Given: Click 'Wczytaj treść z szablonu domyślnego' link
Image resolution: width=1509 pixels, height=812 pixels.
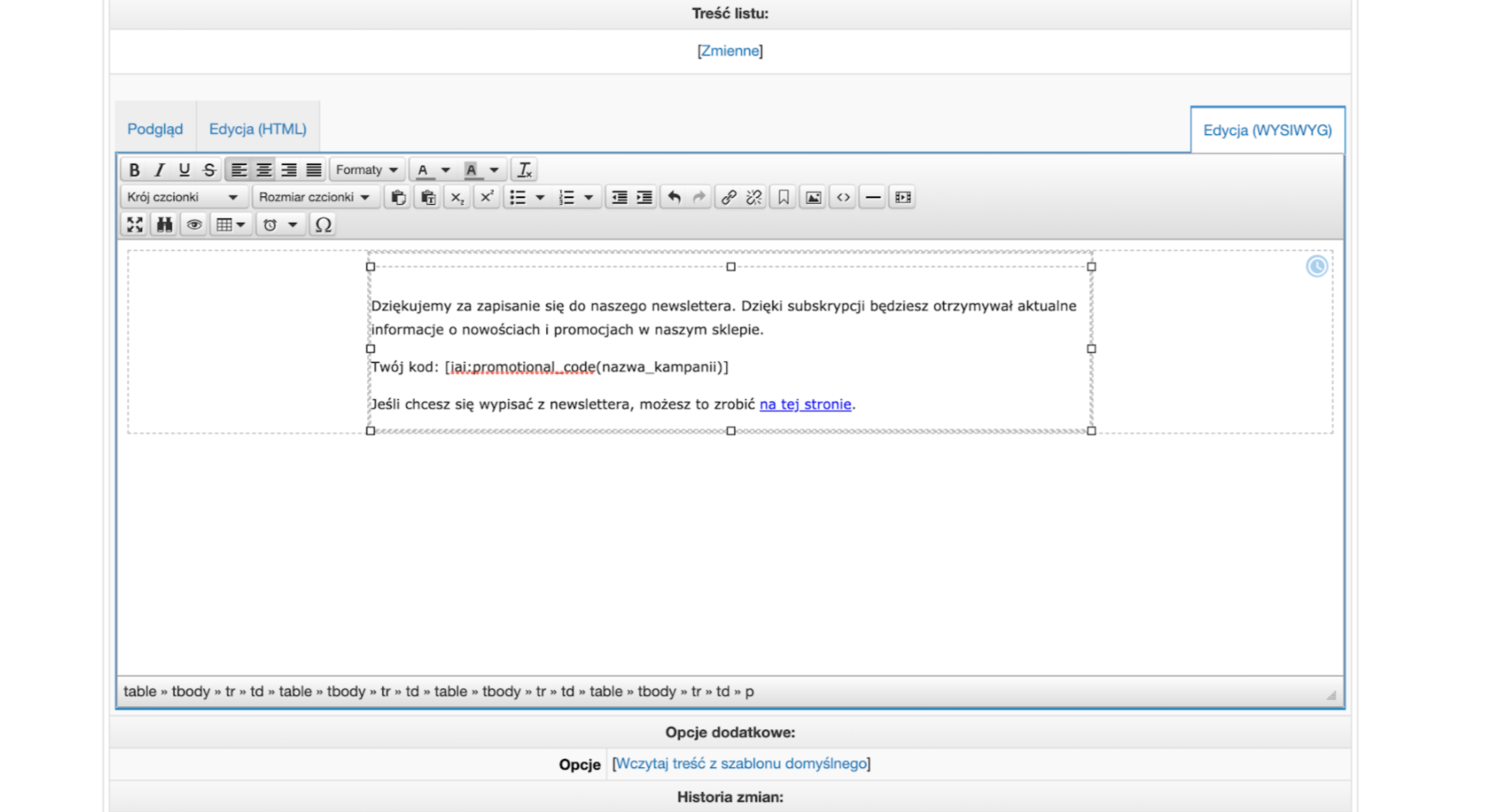Looking at the screenshot, I should point(741,763).
